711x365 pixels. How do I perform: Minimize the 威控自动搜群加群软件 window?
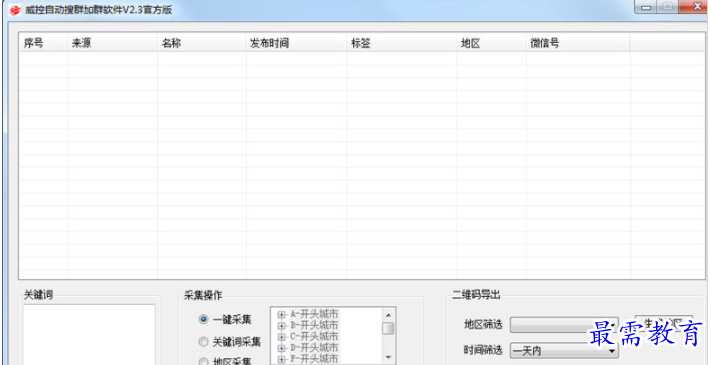pos(646,7)
